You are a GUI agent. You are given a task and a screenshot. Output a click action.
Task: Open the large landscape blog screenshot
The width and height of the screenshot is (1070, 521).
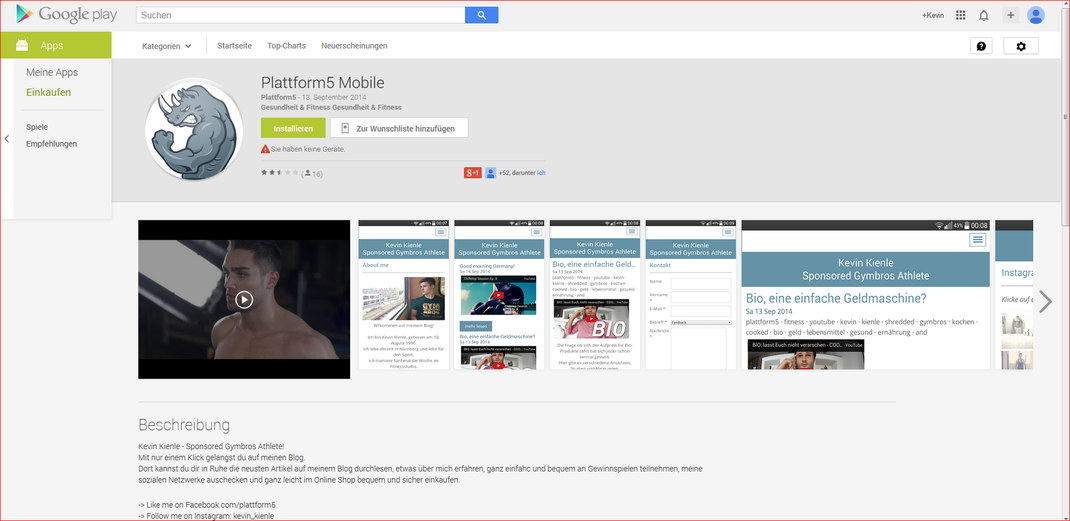pyautogui.click(x=865, y=295)
